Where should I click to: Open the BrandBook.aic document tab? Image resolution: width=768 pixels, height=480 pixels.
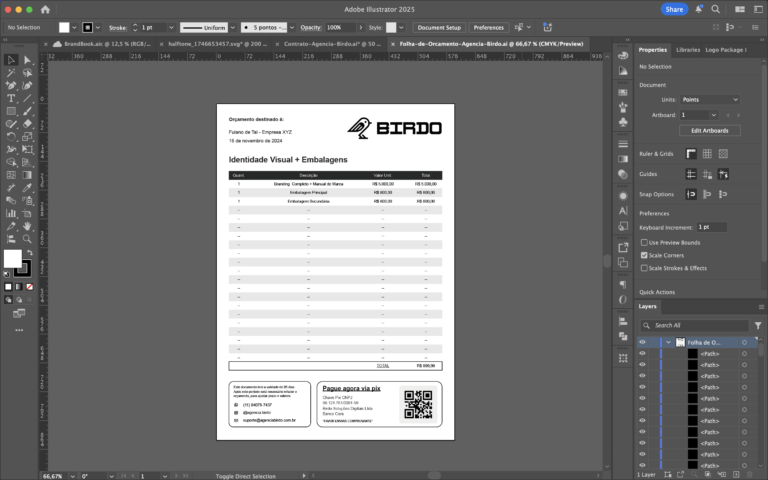95,45
